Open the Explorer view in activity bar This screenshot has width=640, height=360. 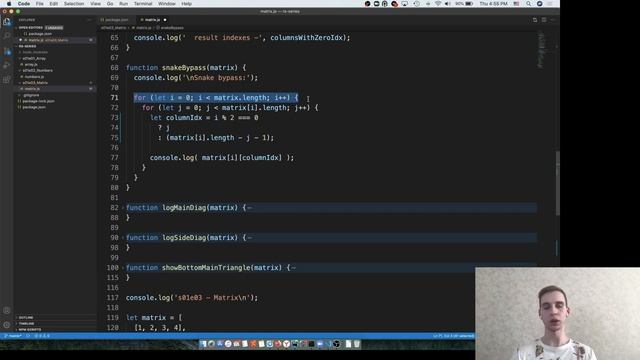7,22
